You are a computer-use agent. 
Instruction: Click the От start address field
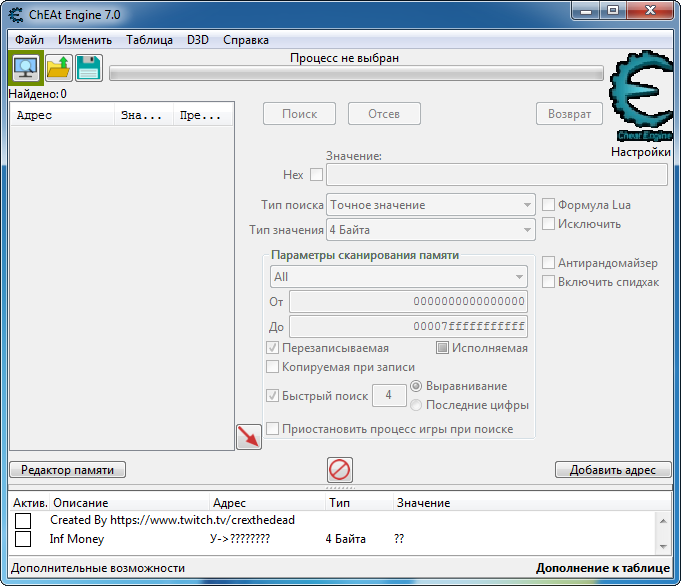(x=408, y=301)
